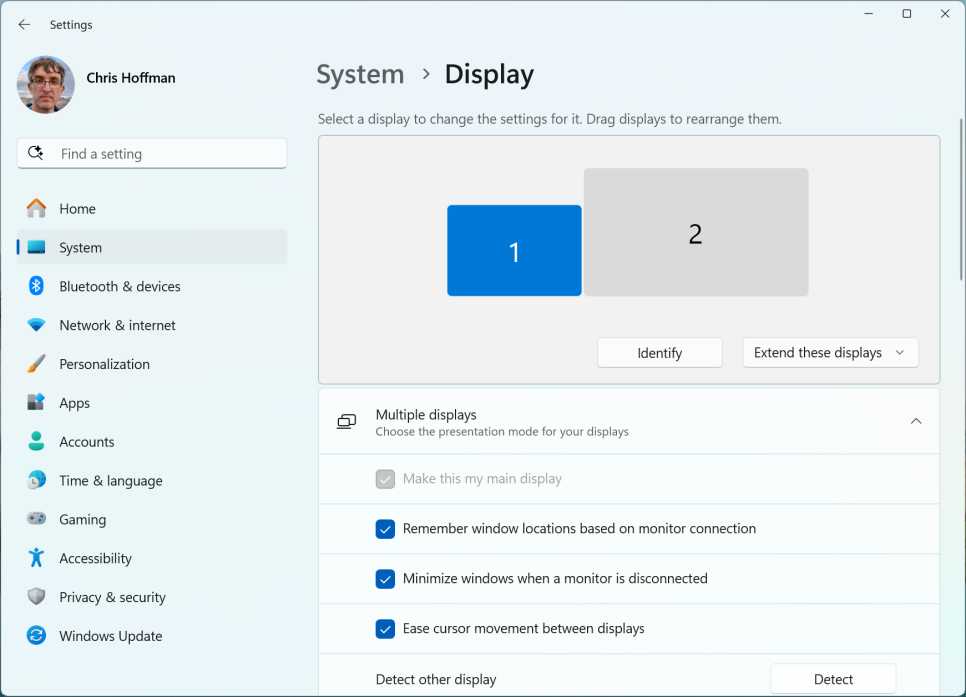Viewport: 966px width, 697px height.
Task: Select the Gaming controller icon
Action: click(36, 519)
